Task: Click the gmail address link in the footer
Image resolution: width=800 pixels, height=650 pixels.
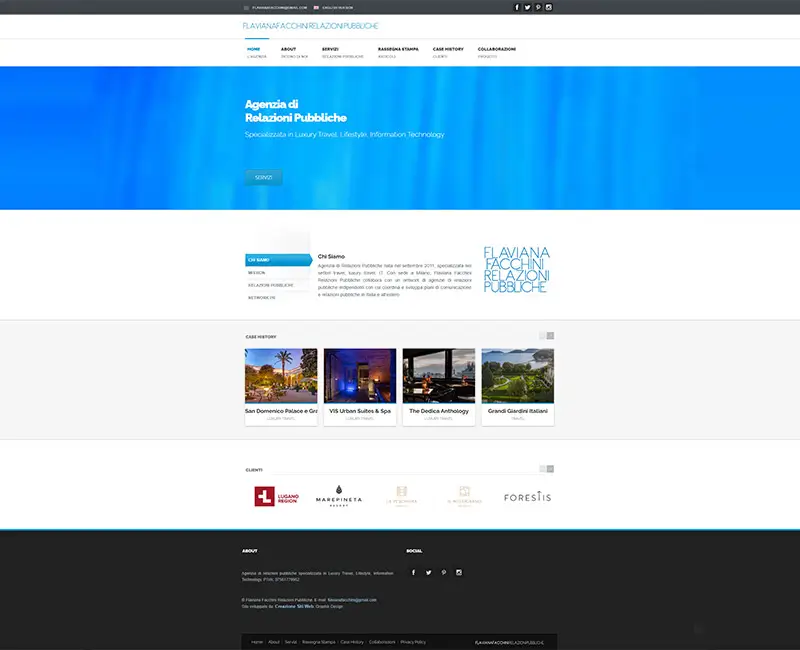Action: [352, 600]
